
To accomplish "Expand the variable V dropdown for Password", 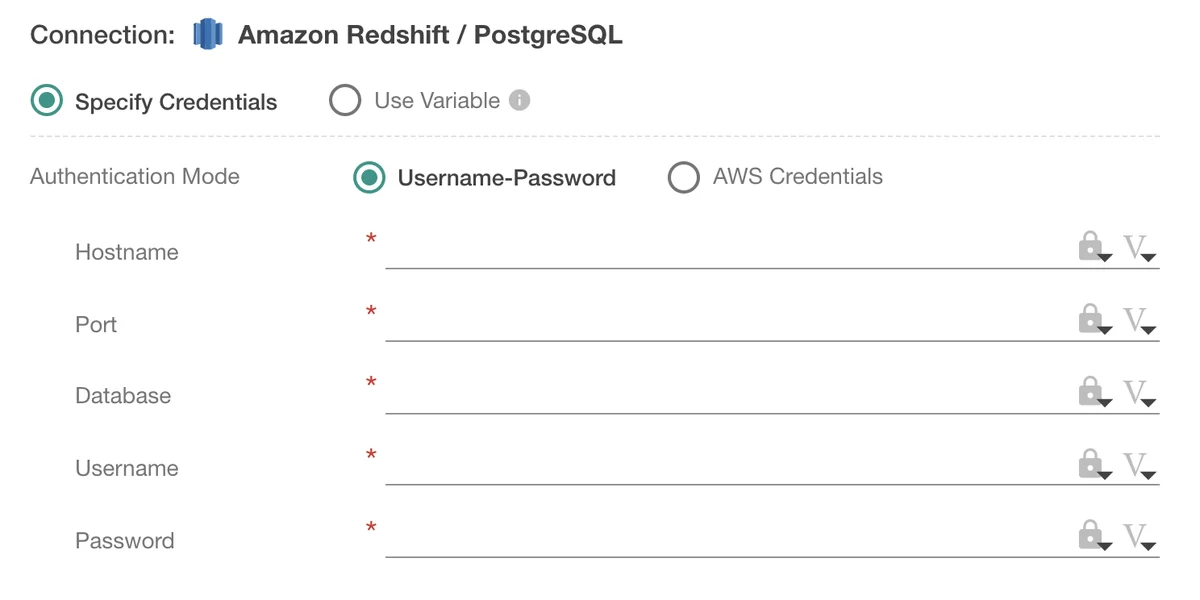I will click(x=1138, y=537).
